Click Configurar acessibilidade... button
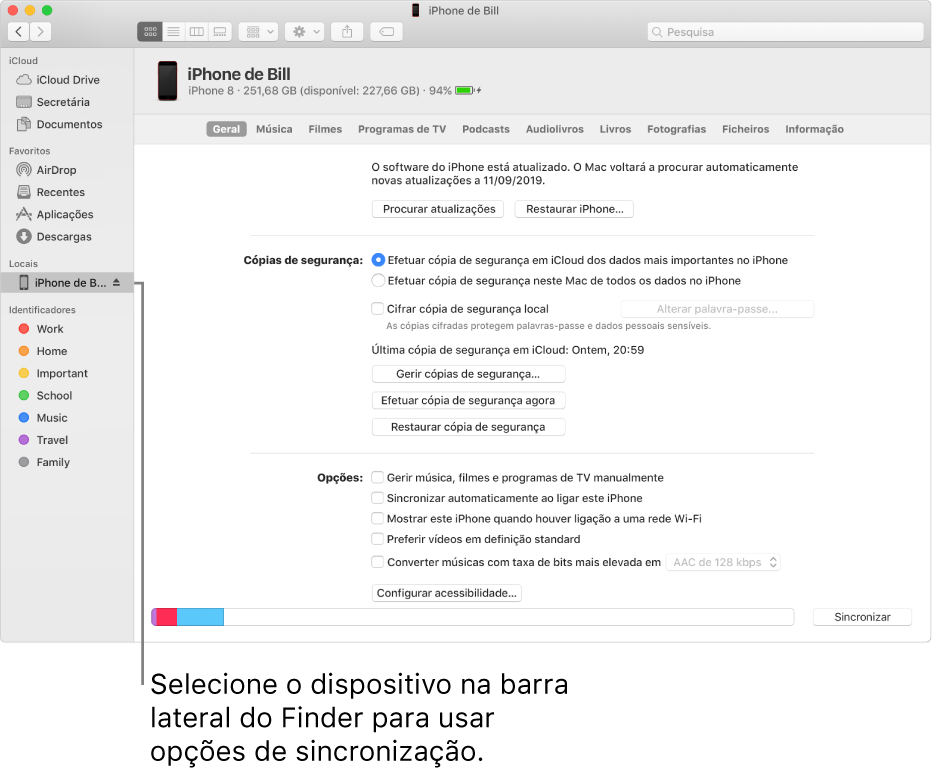 pyautogui.click(x=447, y=593)
